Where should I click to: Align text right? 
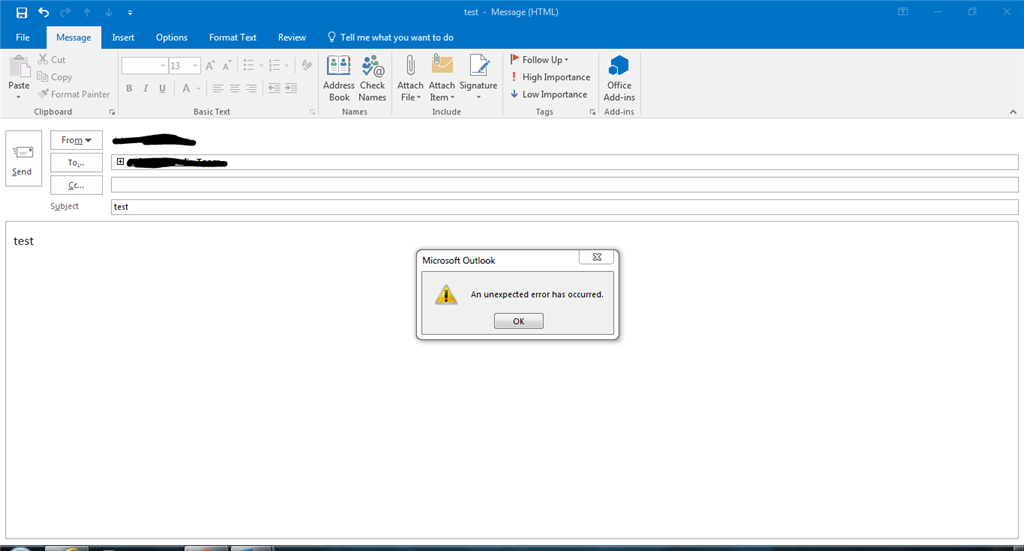[251, 88]
